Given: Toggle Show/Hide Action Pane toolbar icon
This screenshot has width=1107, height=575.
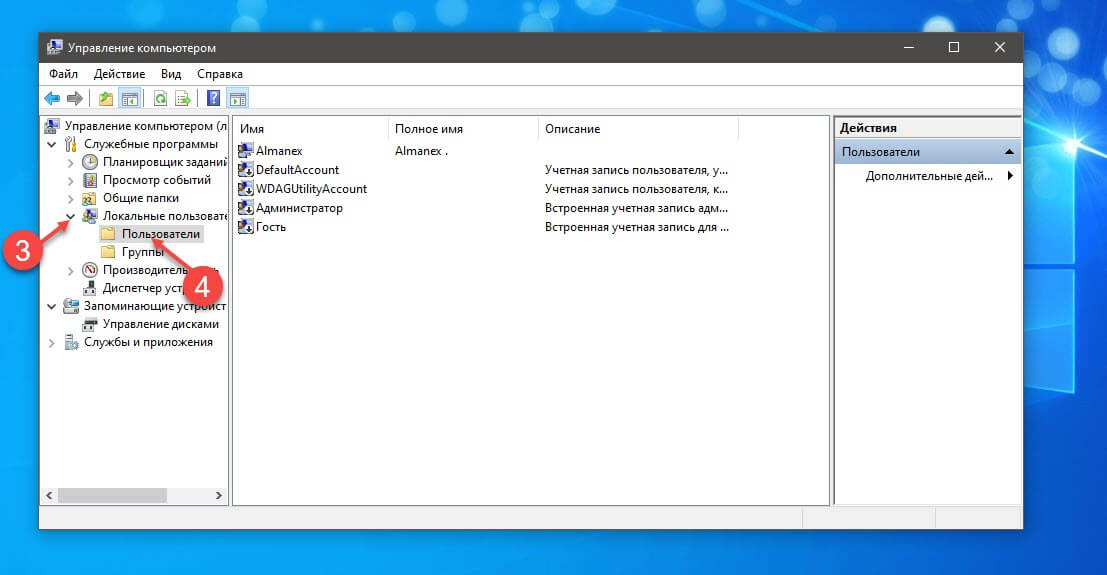Looking at the screenshot, I should [238, 98].
